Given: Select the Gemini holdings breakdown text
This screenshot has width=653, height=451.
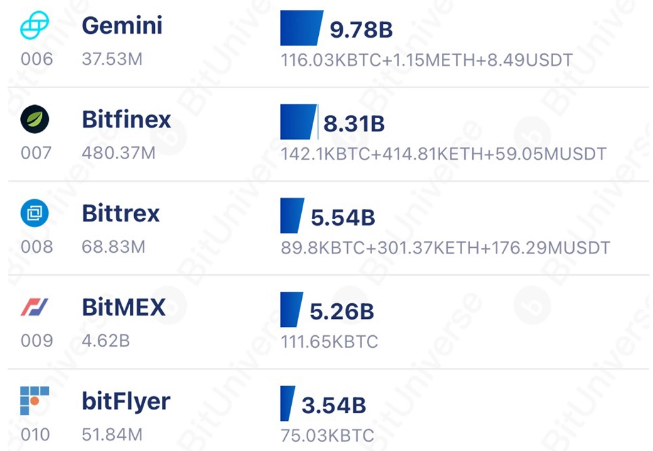Looking at the screenshot, I should coord(426,60).
